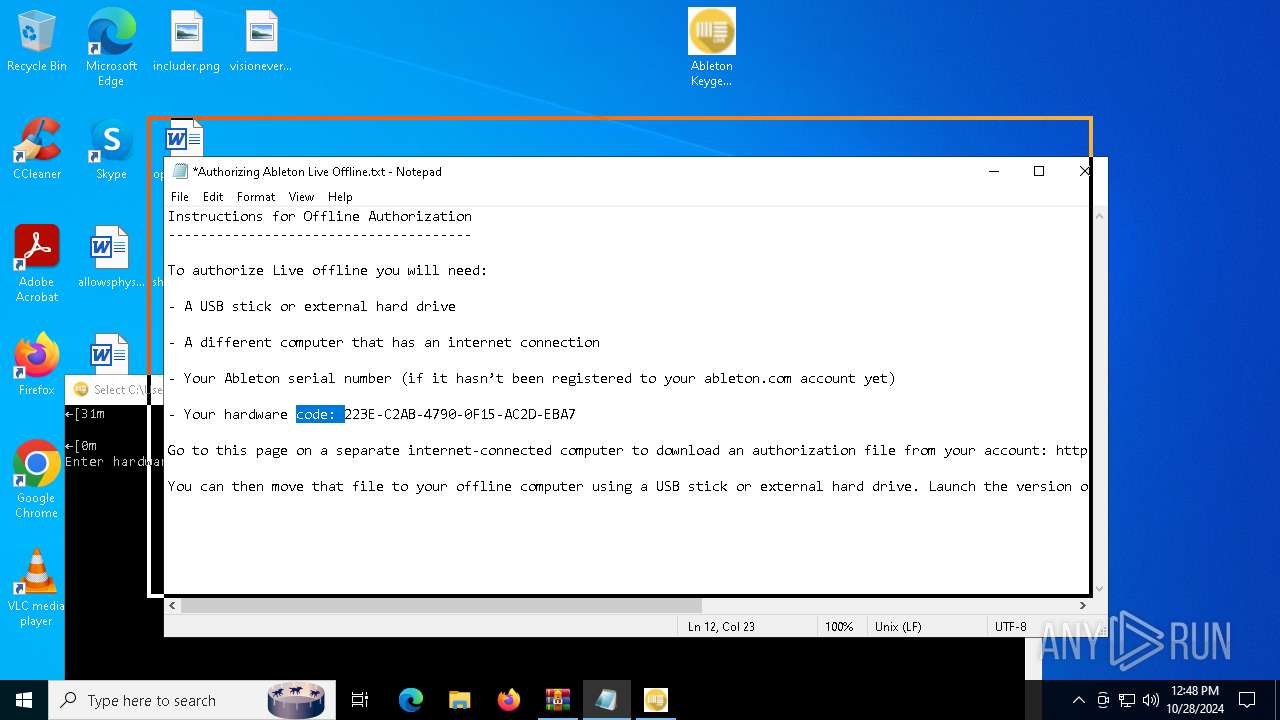Viewport: 1280px width, 720px height.
Task: Open File Explorer from the taskbar
Action: [x=459, y=700]
